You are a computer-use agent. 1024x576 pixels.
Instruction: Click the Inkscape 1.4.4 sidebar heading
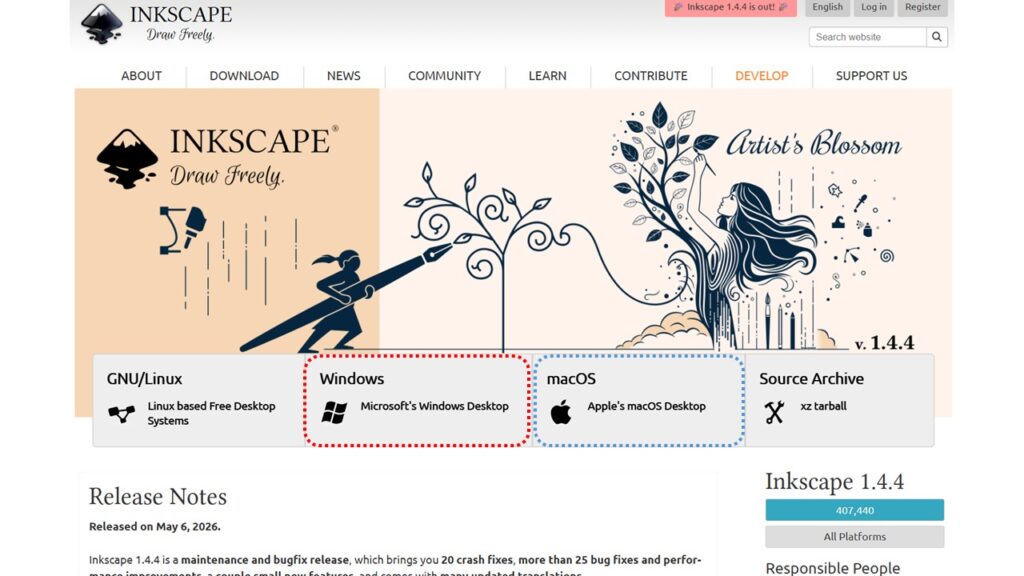834,482
